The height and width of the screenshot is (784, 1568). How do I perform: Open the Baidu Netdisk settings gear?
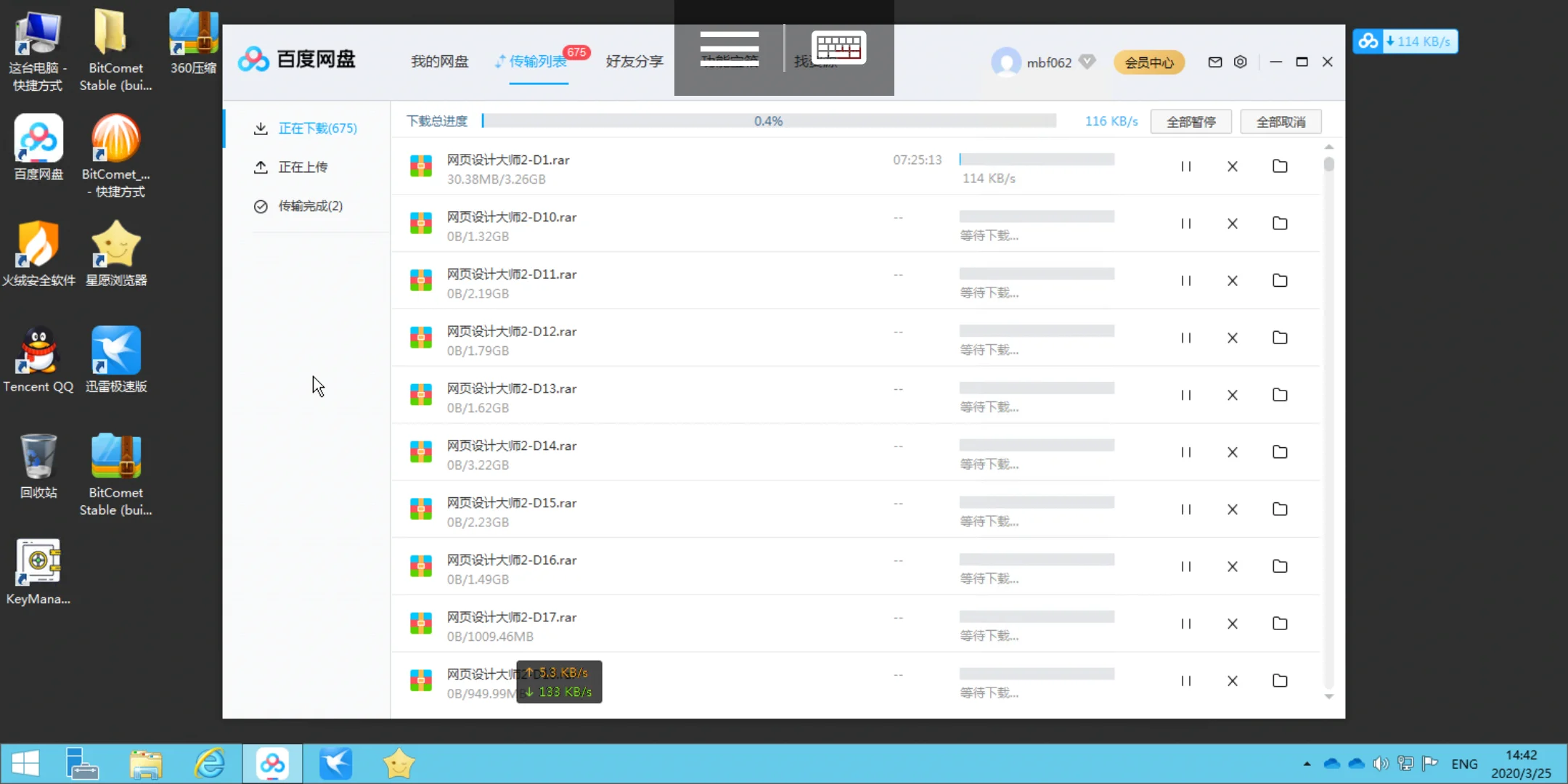1240,62
